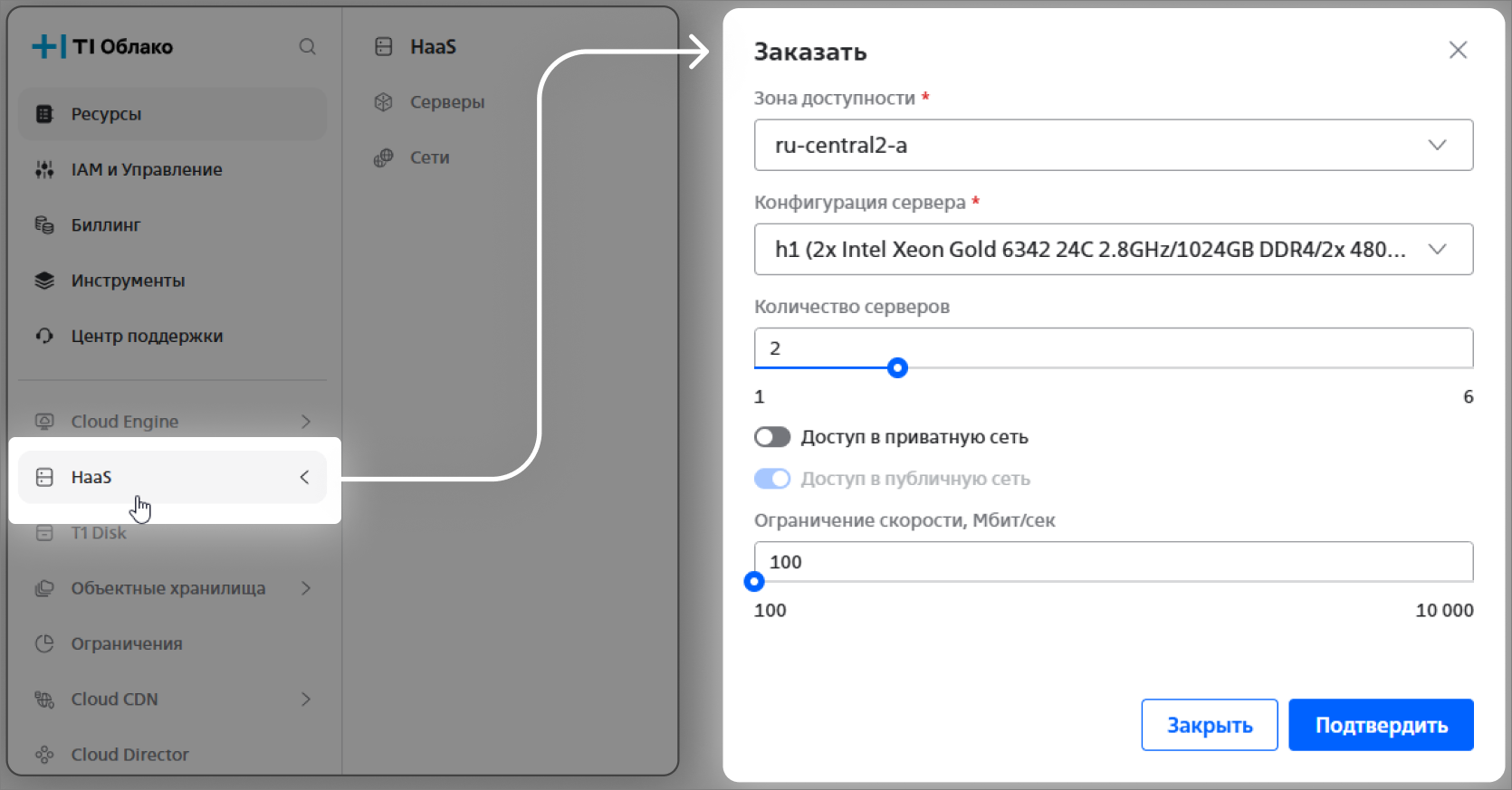Image resolution: width=1512 pixels, height=790 pixels.
Task: Open Конфигурация сервера dropdown
Action: point(1113,249)
